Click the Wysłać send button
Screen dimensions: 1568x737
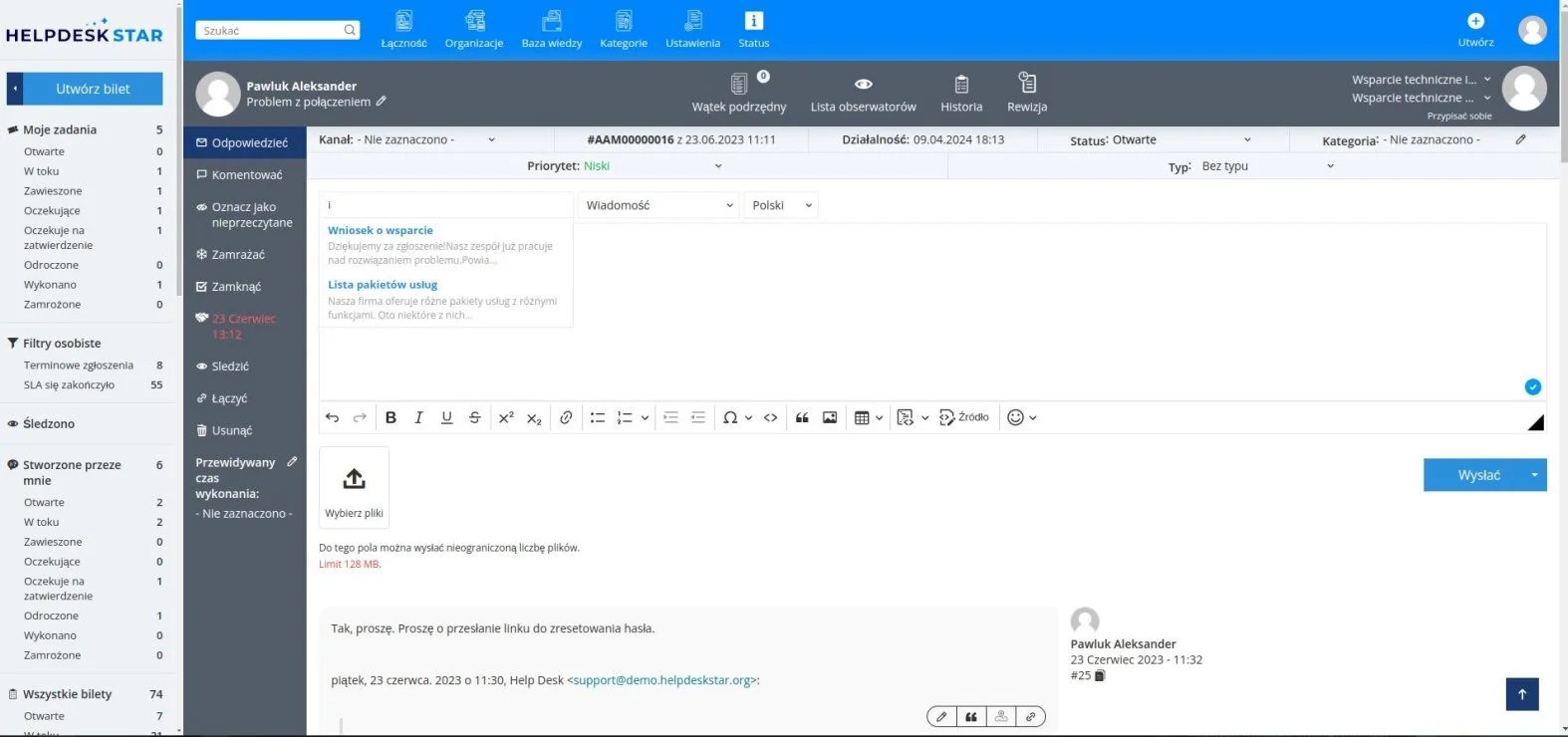[1478, 475]
